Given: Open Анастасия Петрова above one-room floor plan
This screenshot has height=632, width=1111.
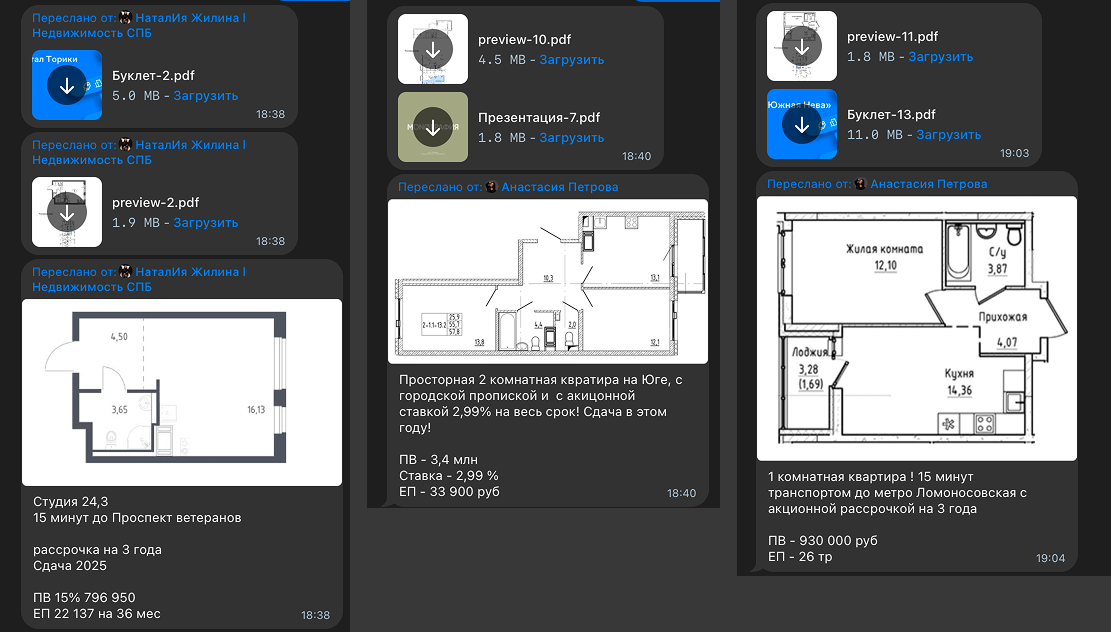Looking at the screenshot, I should click(928, 184).
